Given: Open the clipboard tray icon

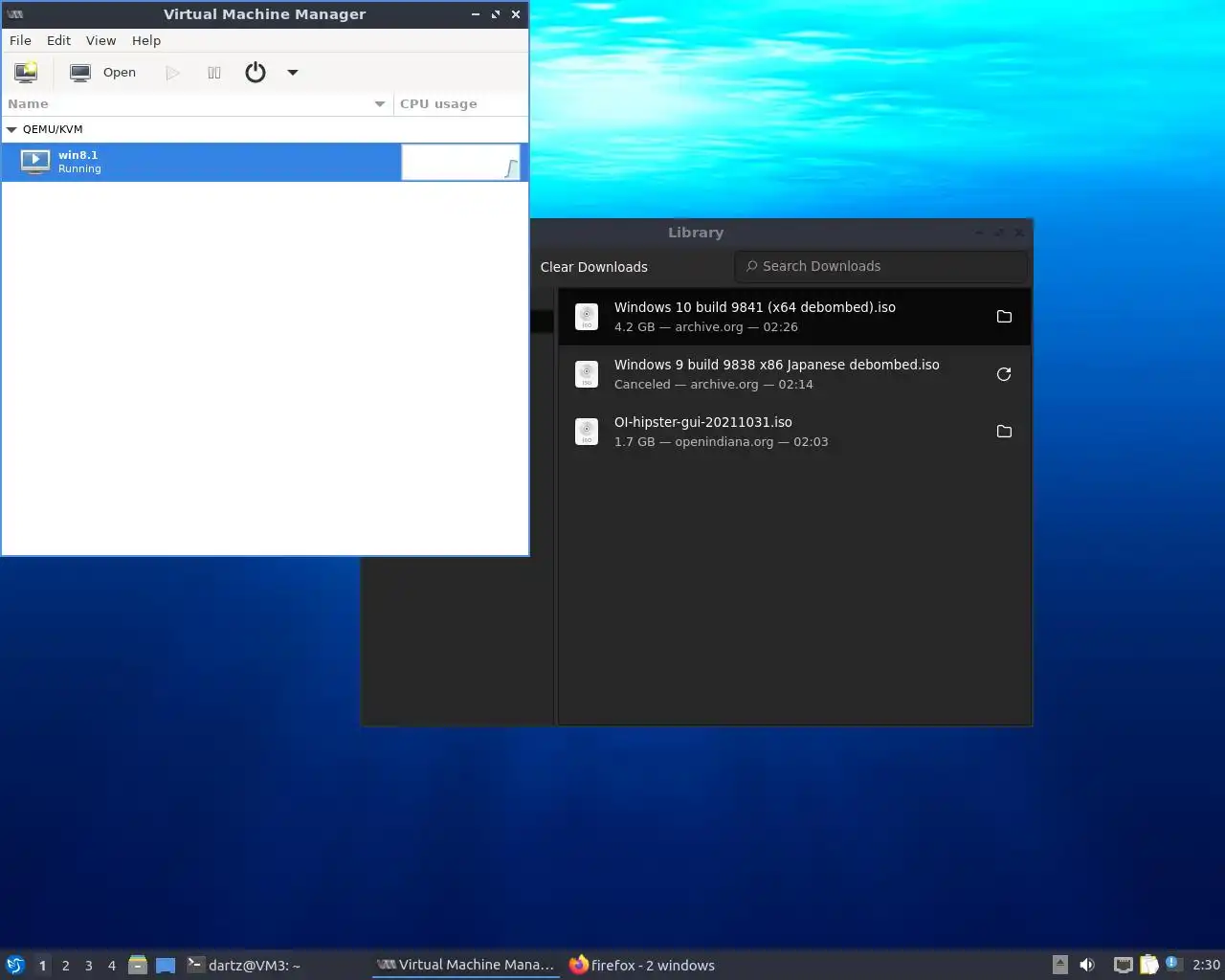Looking at the screenshot, I should (x=1149, y=965).
